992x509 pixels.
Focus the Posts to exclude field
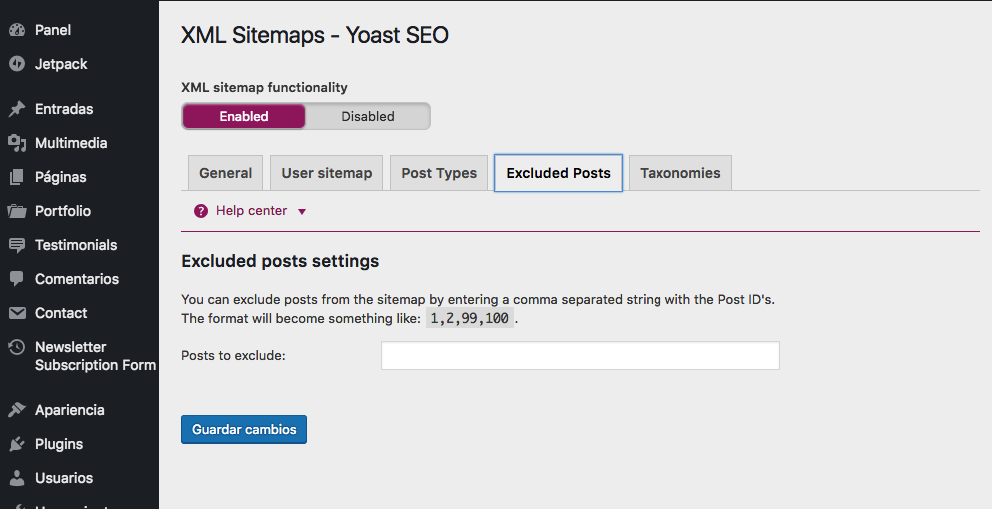(x=580, y=355)
